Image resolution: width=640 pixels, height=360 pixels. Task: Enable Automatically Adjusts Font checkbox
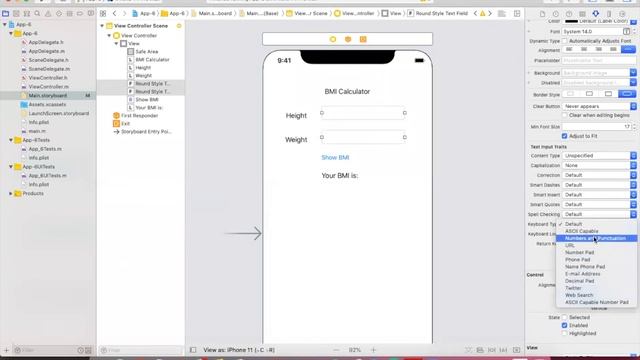[x=564, y=41]
